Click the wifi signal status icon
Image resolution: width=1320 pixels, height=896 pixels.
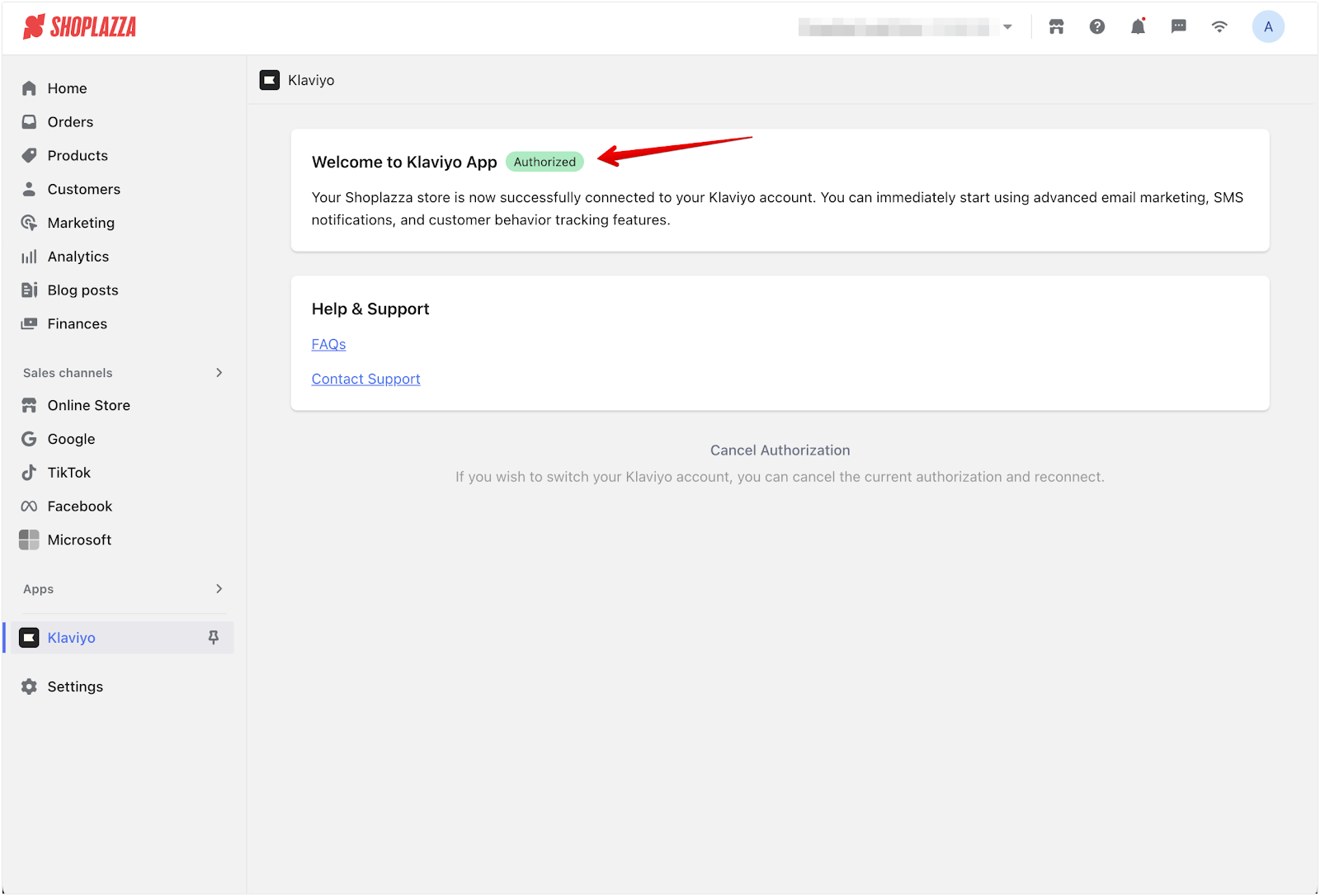click(1219, 27)
